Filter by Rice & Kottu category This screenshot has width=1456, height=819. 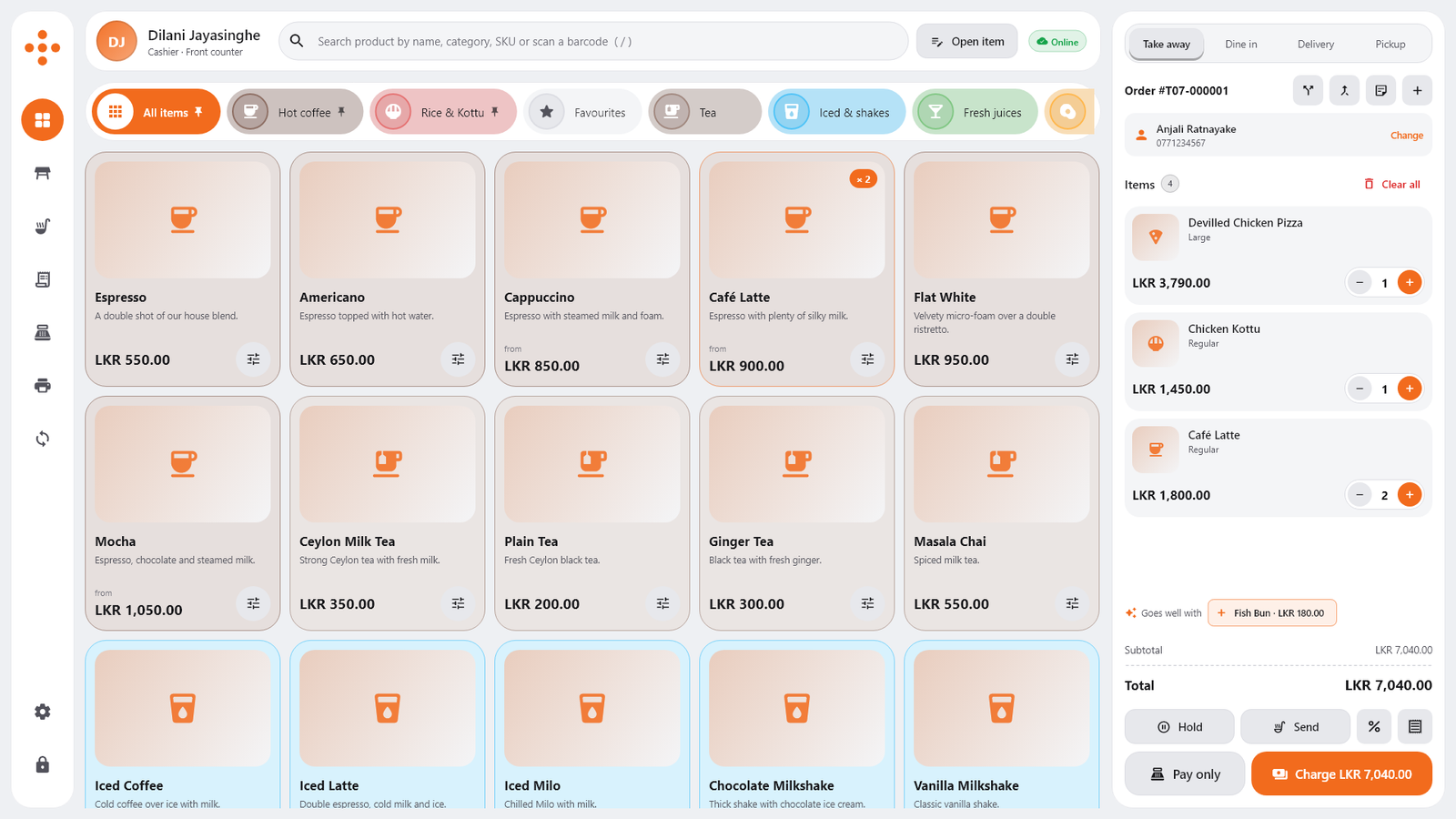pos(443,112)
